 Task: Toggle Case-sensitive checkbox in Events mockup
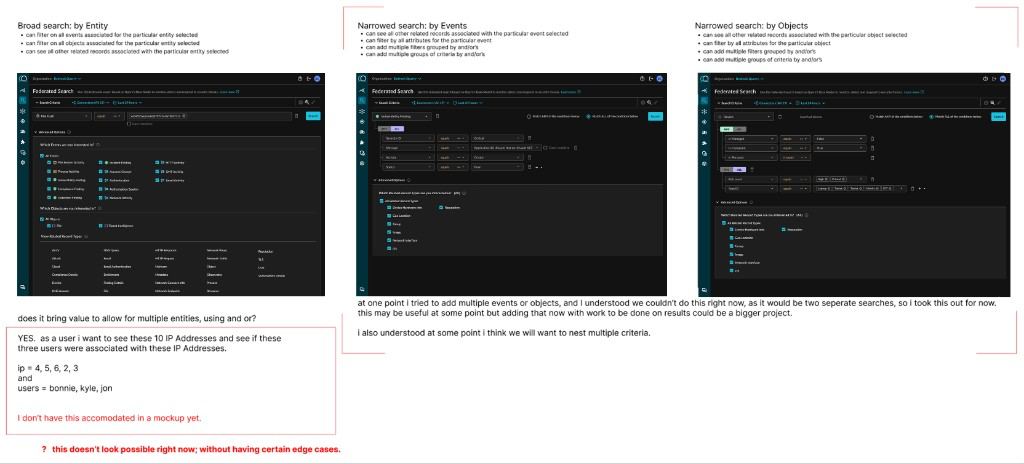click(x=545, y=148)
